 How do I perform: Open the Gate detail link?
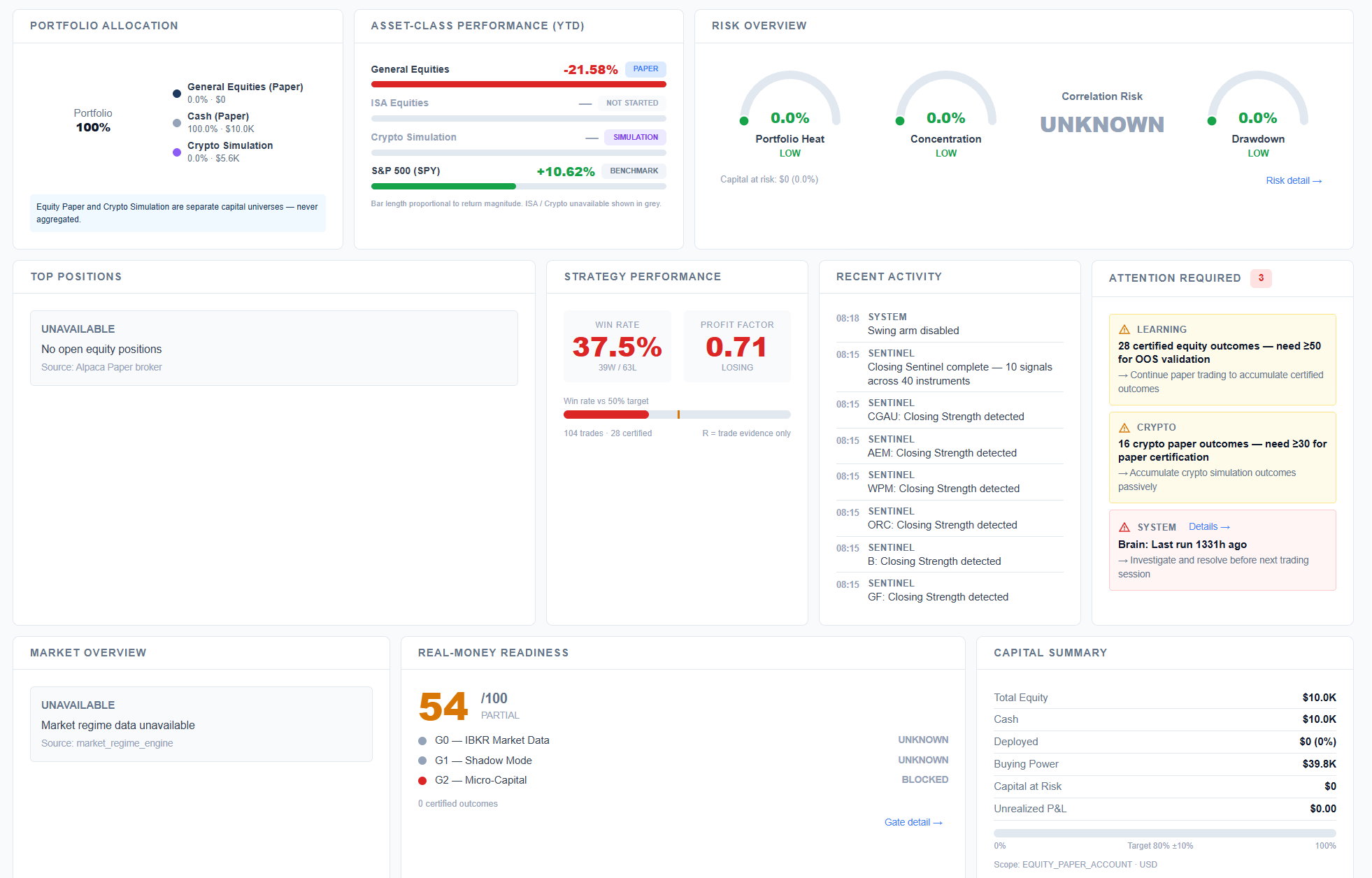913,822
